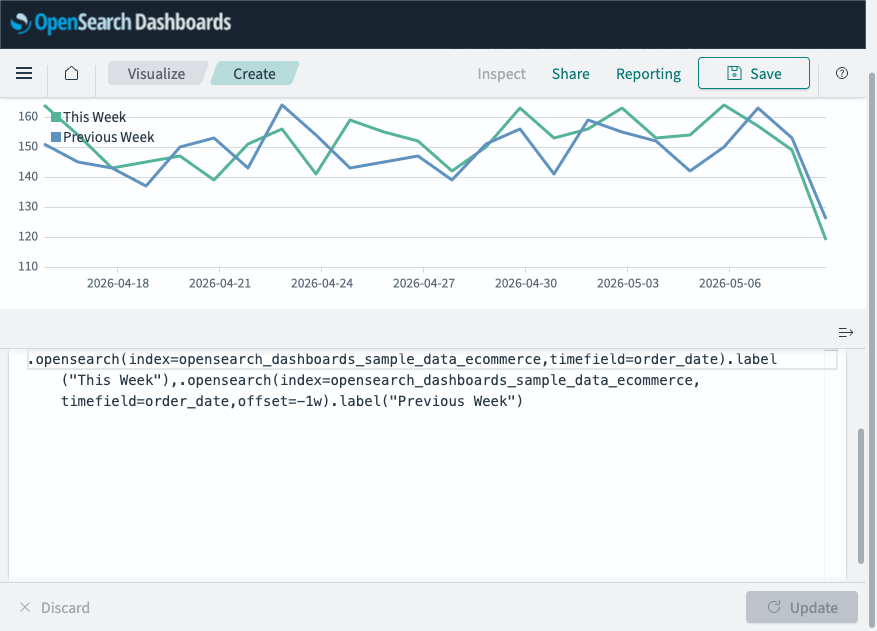This screenshot has width=877, height=631.
Task: Click the OpenSearch Dashboards logo
Action: [x=121, y=23]
